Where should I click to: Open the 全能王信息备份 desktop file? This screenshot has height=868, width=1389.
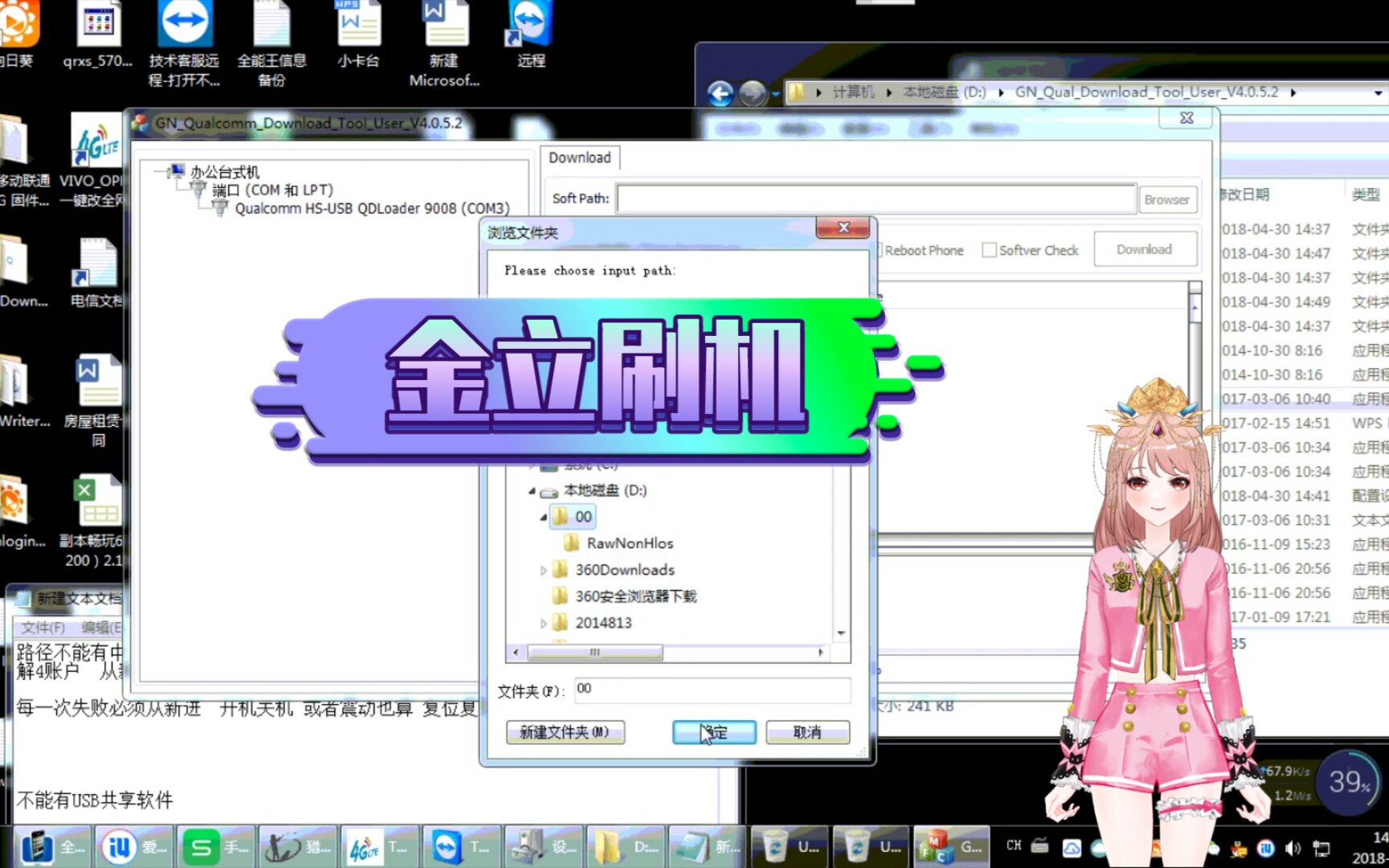click(x=272, y=43)
